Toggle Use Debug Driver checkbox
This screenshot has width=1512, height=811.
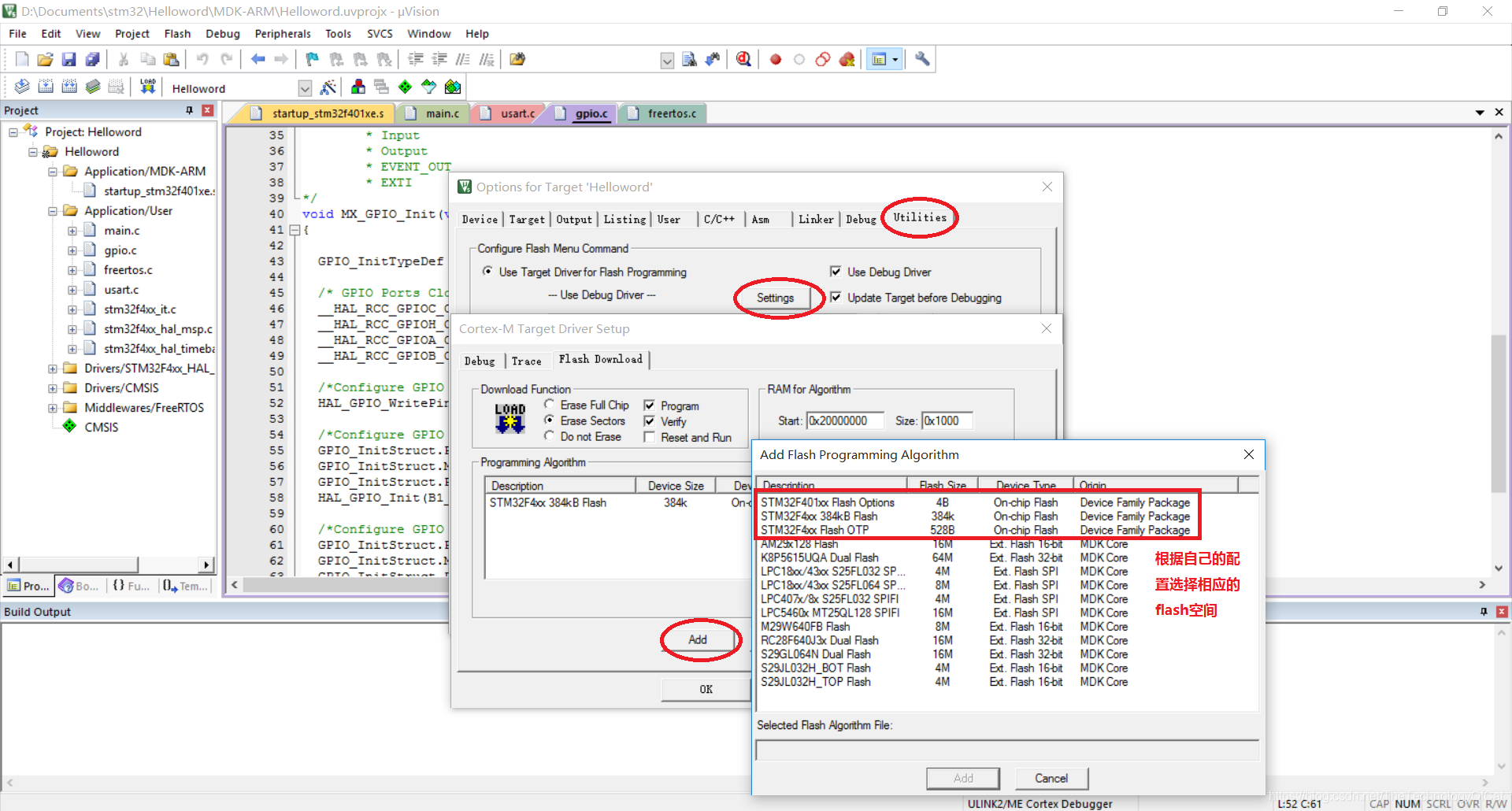point(836,272)
